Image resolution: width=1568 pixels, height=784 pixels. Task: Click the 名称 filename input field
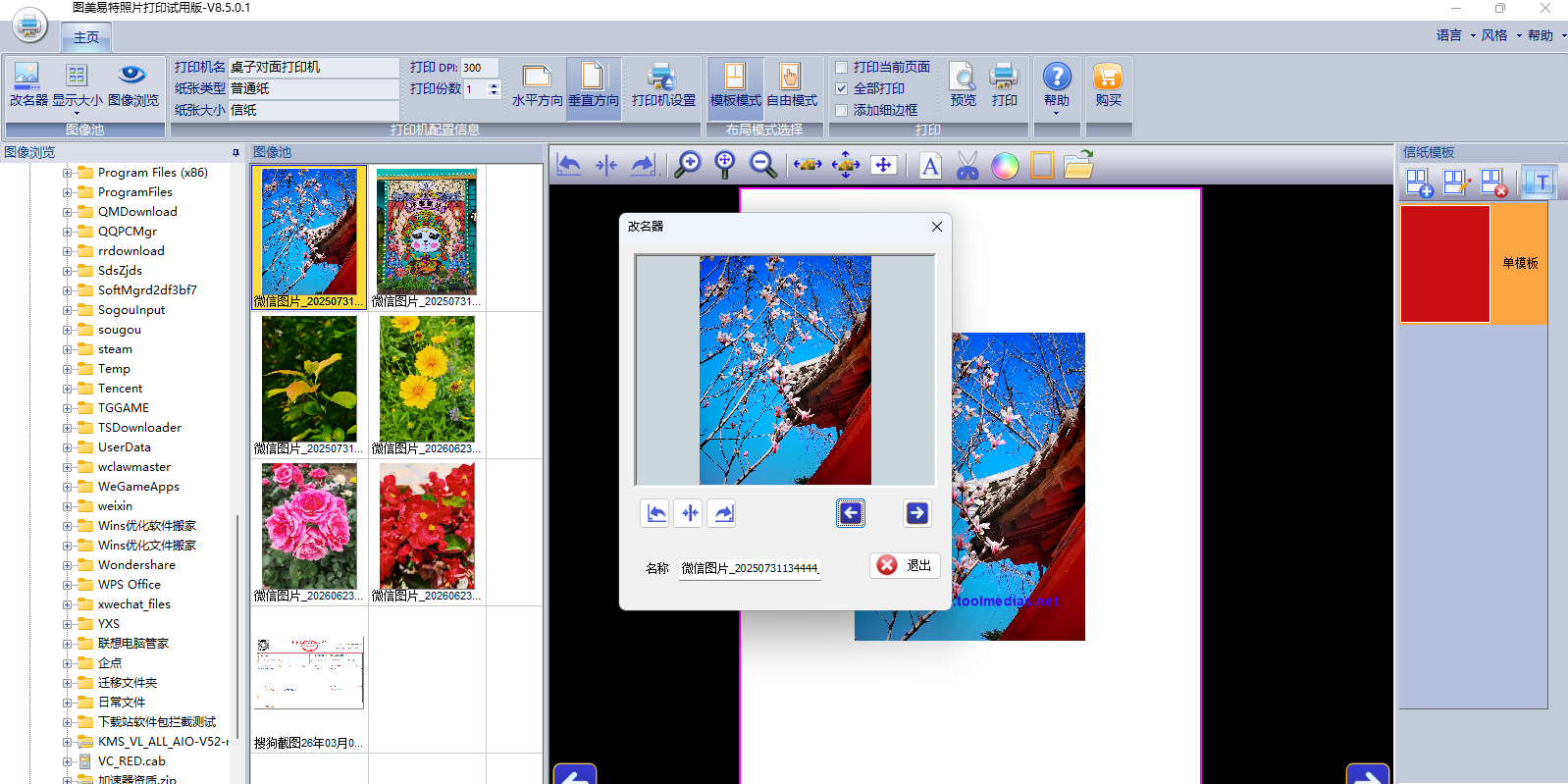point(750,568)
